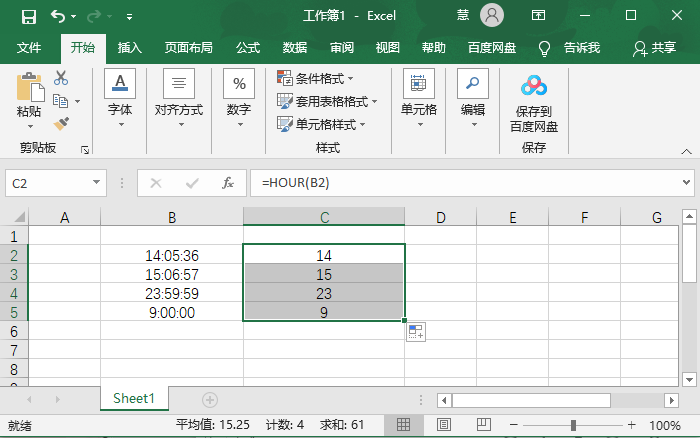Image resolution: width=700 pixels, height=438 pixels.
Task: Add a new sheet with plus icon
Action: point(210,400)
